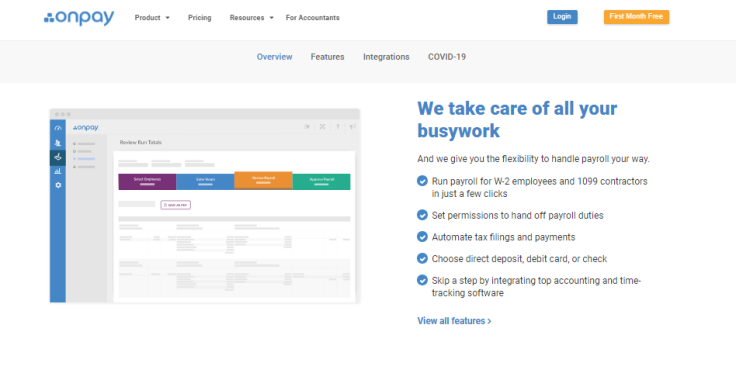Switch to the Features tab
736x380 pixels.
327,57
